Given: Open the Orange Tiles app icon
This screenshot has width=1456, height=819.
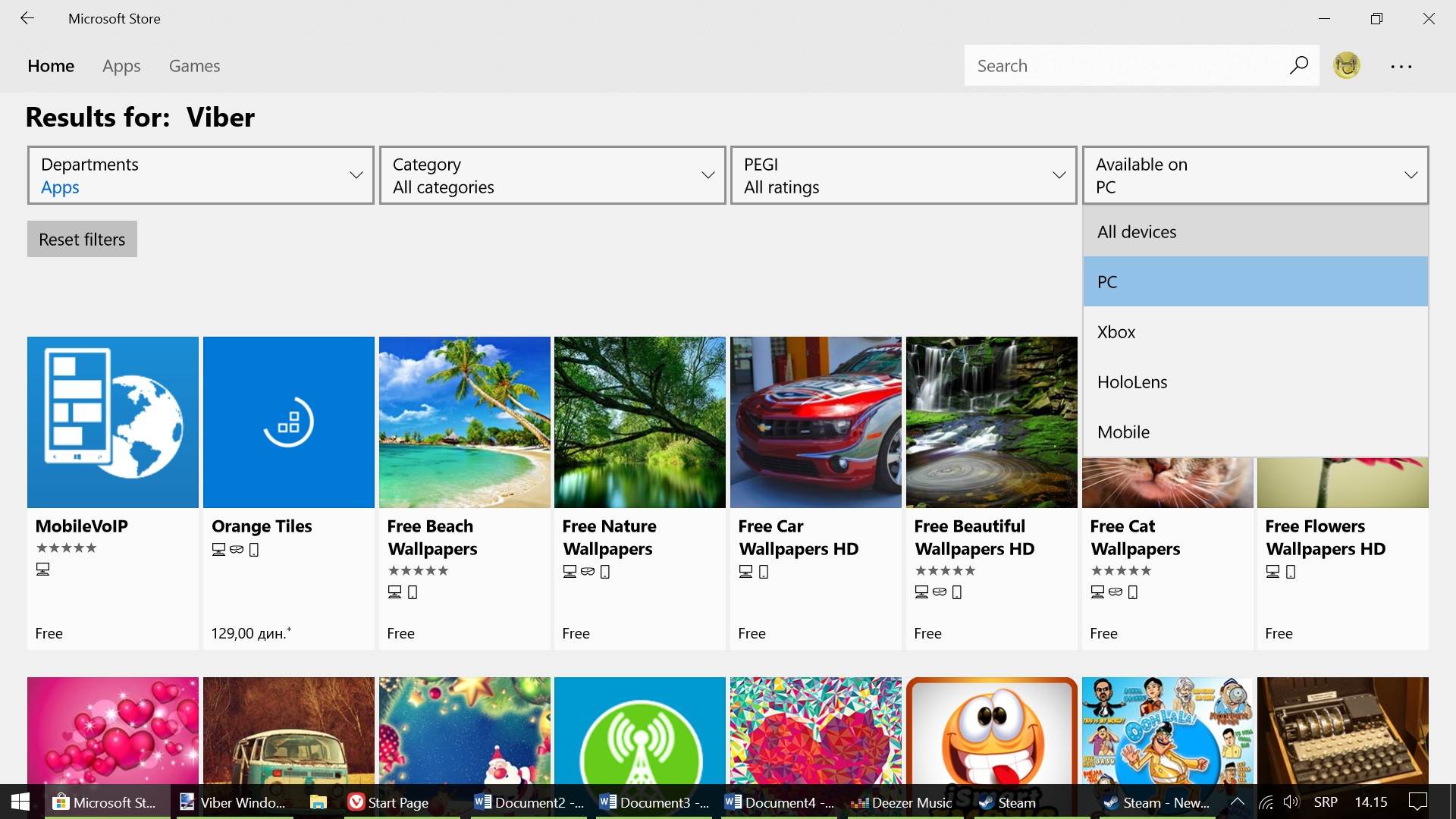Looking at the screenshot, I should pyautogui.click(x=288, y=422).
